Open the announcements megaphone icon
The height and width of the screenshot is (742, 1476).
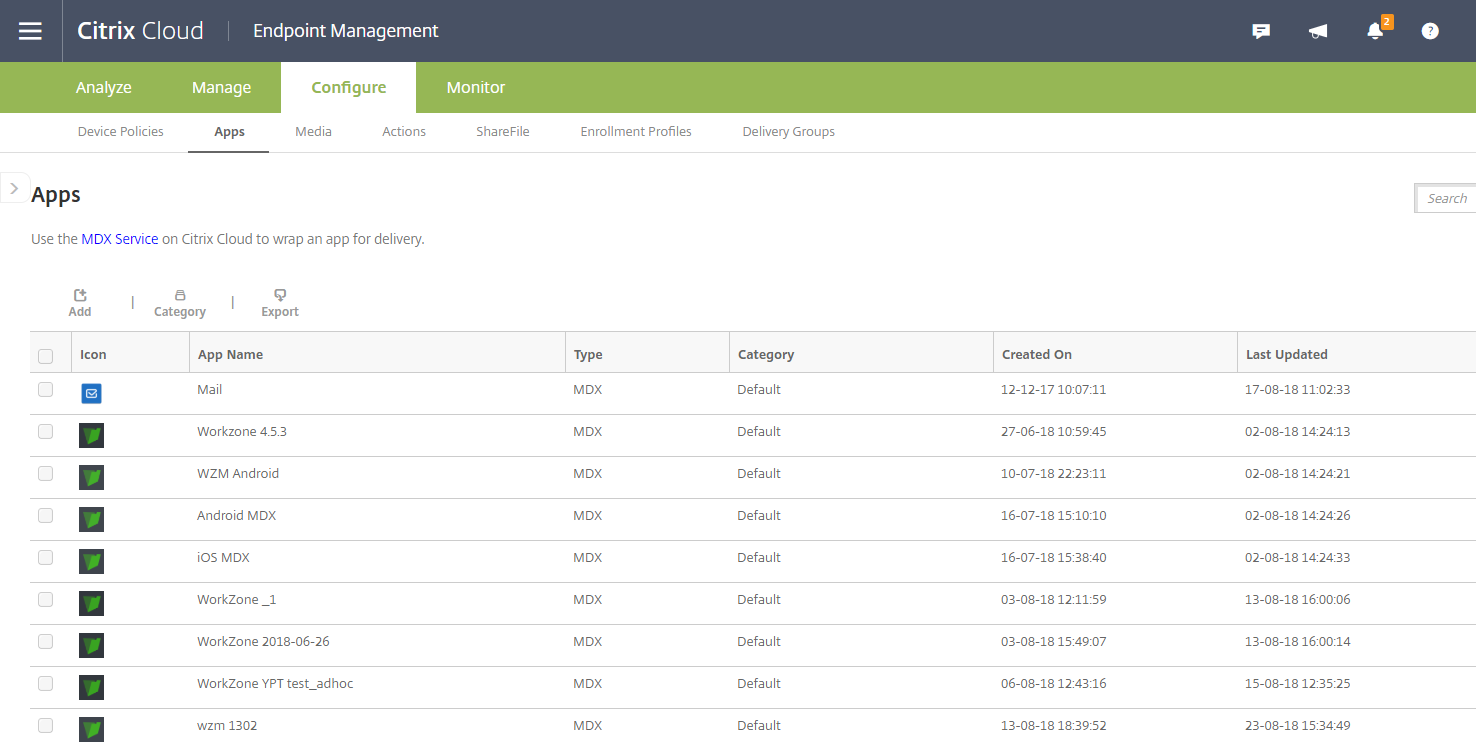point(1318,31)
